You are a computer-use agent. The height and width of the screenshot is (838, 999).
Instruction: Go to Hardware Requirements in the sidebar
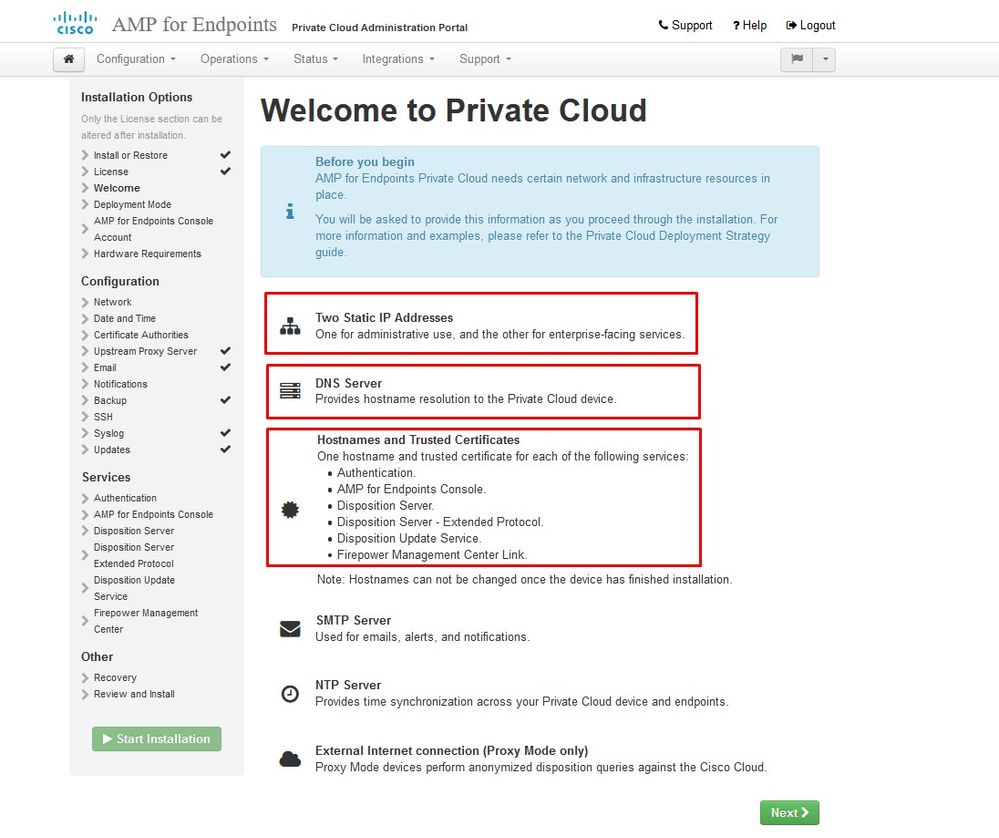point(147,254)
